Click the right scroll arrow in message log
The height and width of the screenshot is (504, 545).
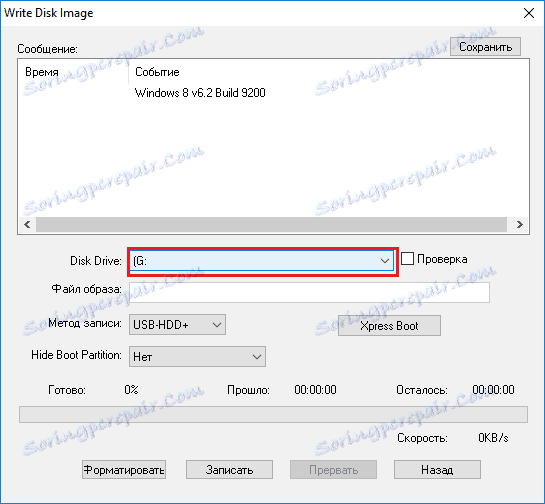pos(519,224)
